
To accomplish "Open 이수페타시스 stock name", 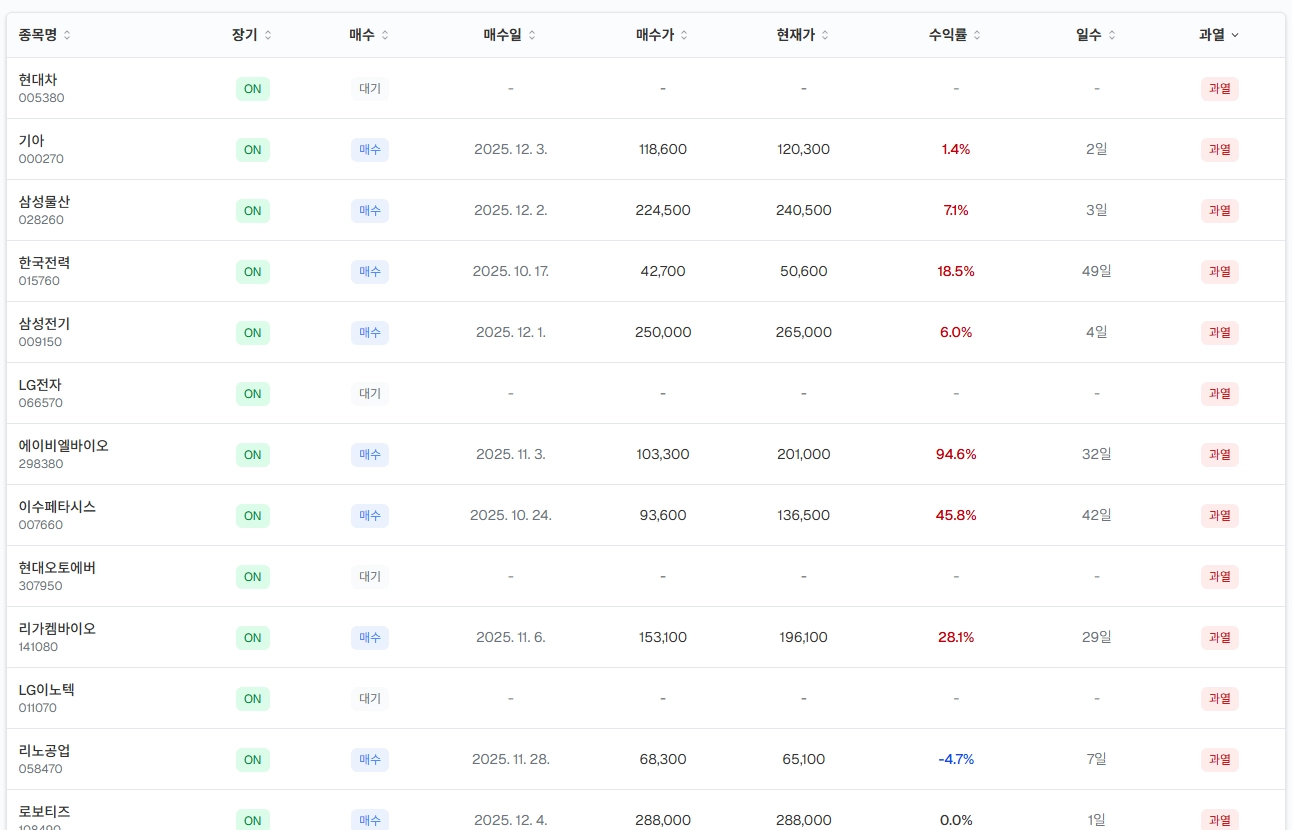I will tap(57, 507).
